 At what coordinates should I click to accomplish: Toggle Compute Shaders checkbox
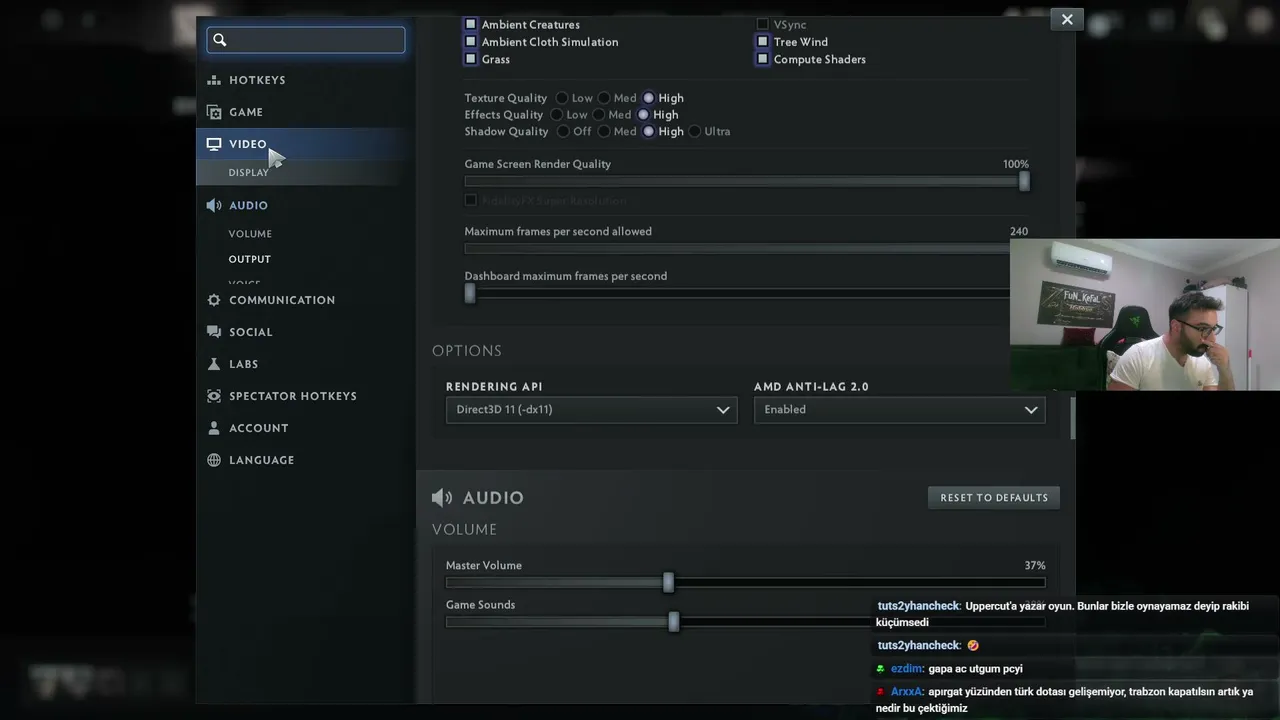[763, 59]
